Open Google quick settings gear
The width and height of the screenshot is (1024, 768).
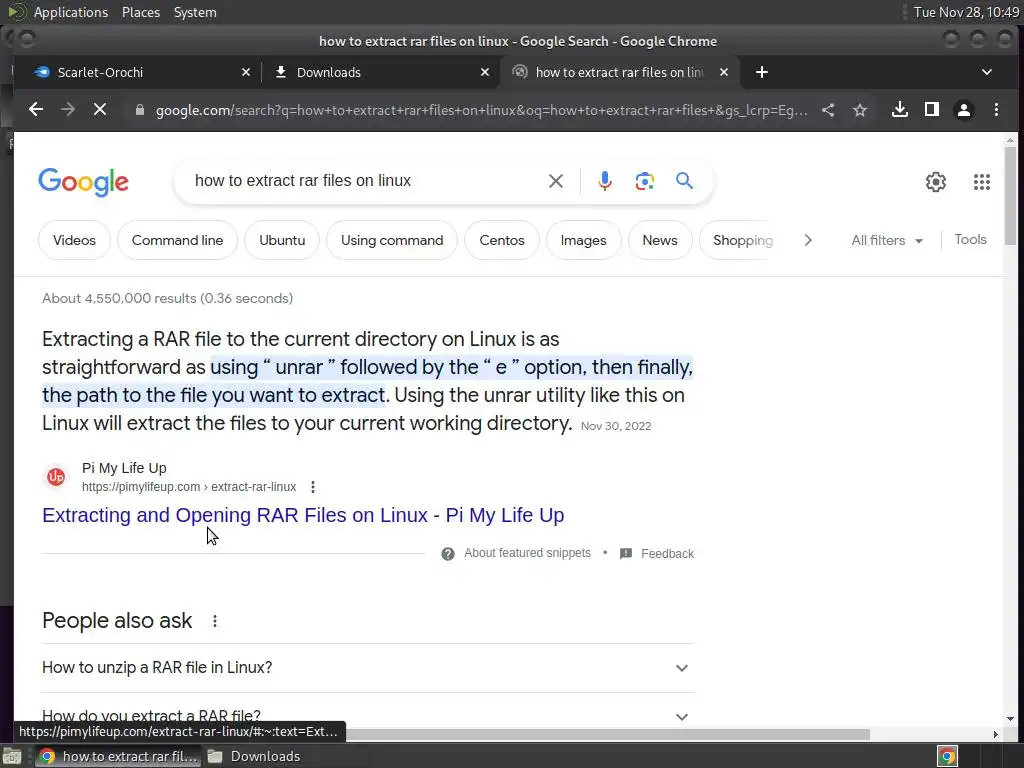[x=936, y=182]
